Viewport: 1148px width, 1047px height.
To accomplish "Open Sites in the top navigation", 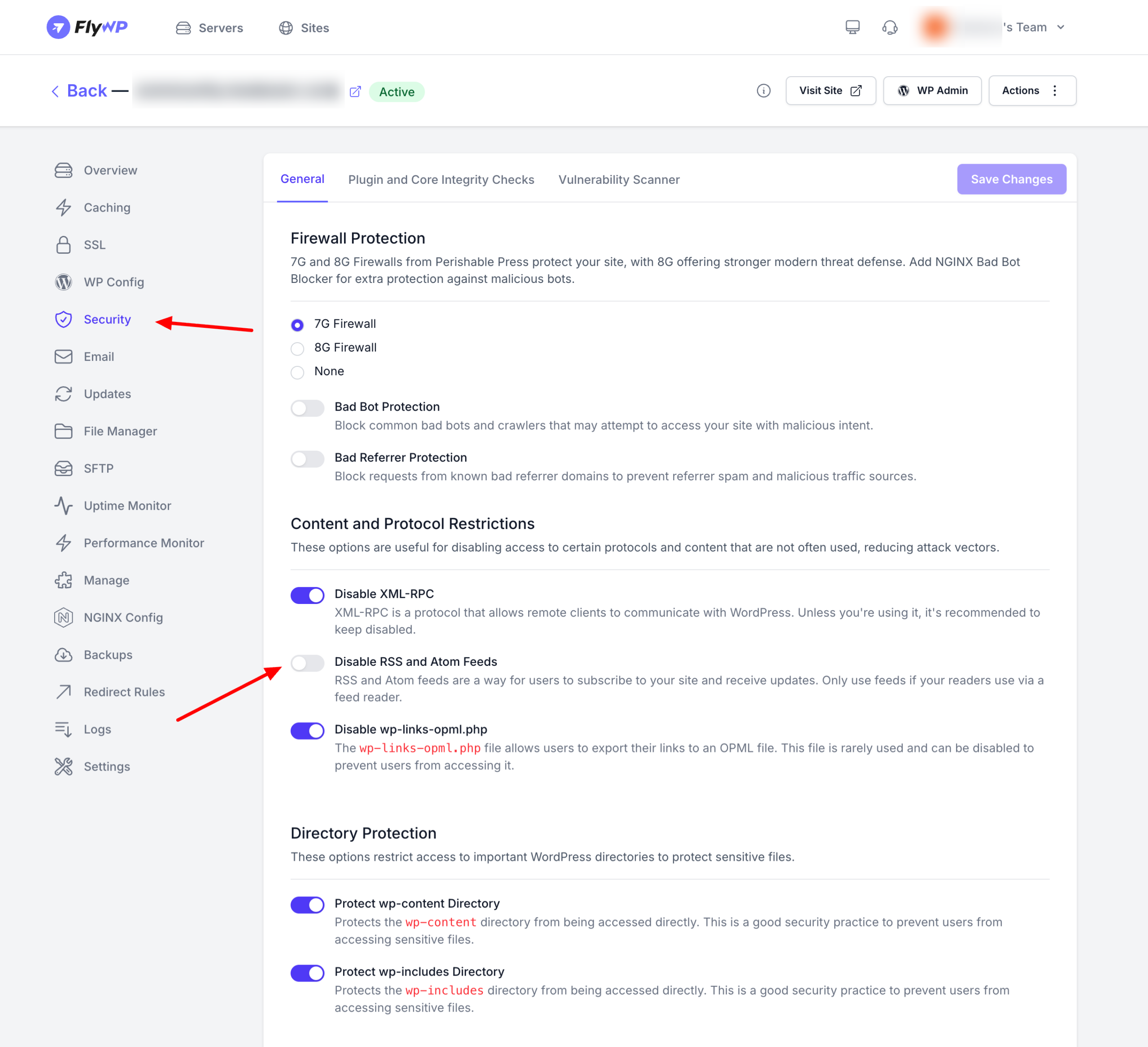I will point(304,28).
